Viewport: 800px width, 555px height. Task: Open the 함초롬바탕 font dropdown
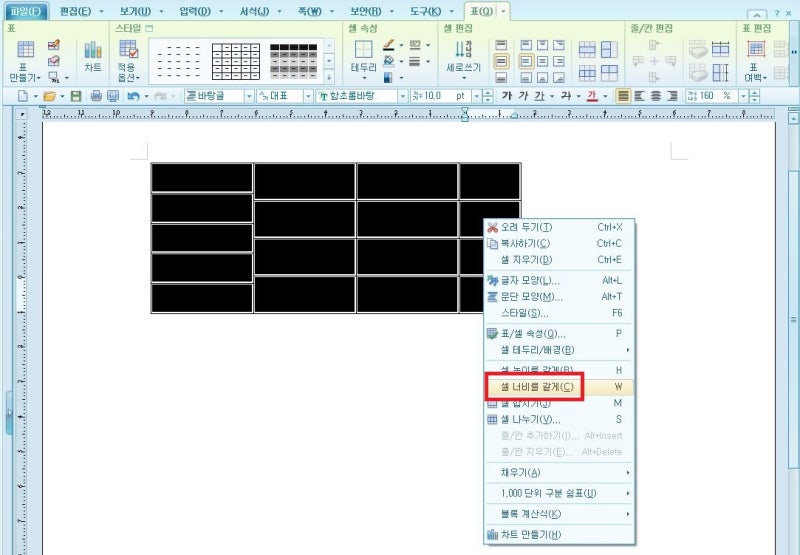(x=403, y=96)
